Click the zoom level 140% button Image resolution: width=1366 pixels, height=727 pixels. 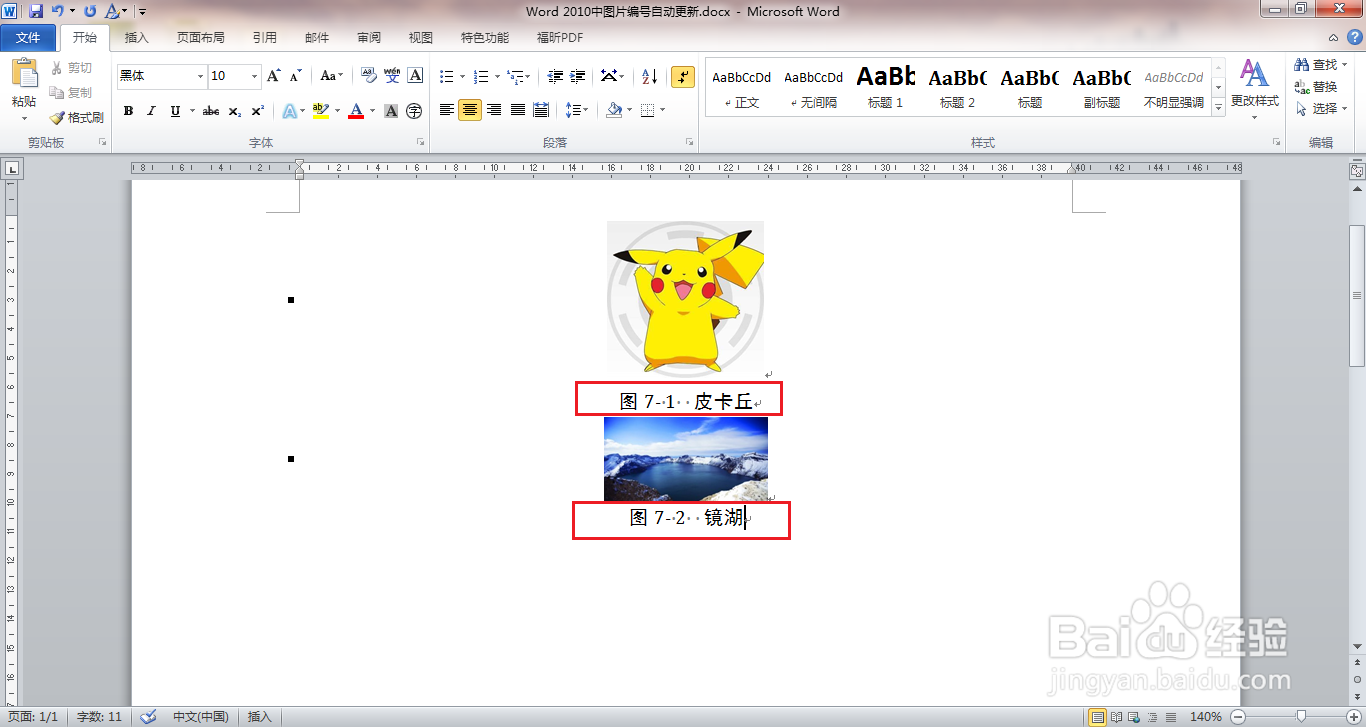click(x=1206, y=717)
